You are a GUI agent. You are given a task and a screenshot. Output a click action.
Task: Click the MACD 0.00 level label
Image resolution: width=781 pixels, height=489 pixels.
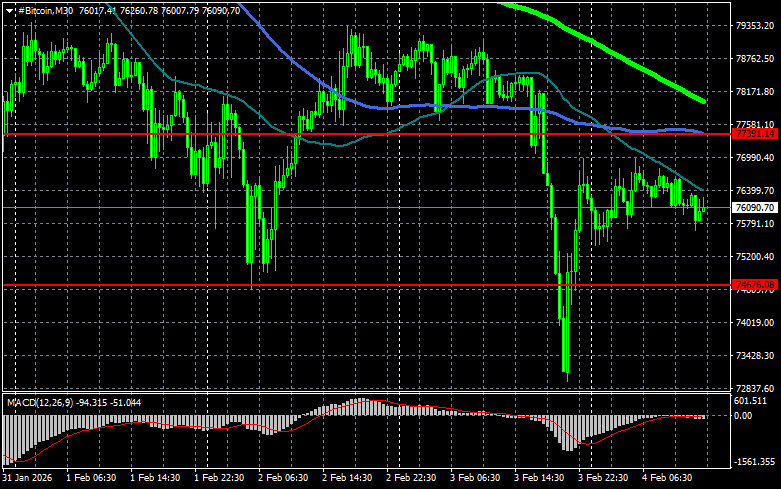coord(743,415)
